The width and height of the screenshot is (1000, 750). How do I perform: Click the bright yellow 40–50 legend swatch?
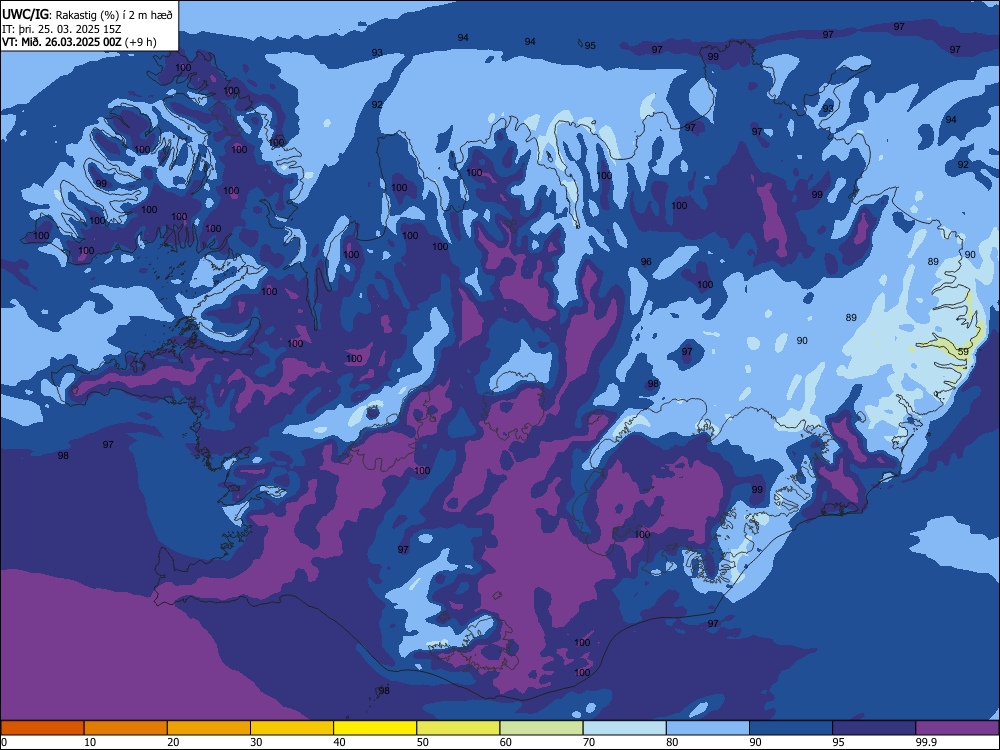375,728
